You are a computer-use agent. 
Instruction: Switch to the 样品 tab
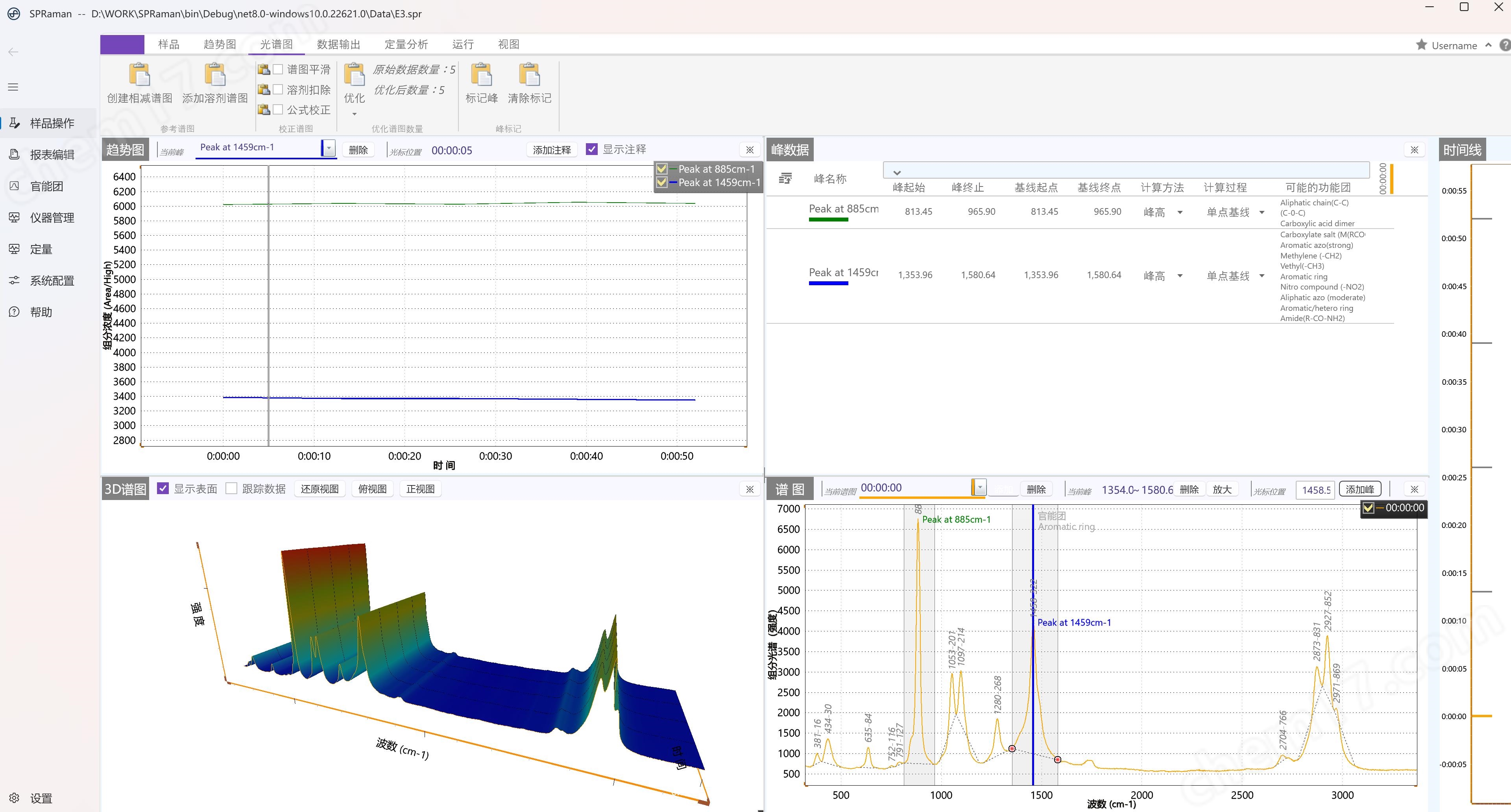[169, 44]
